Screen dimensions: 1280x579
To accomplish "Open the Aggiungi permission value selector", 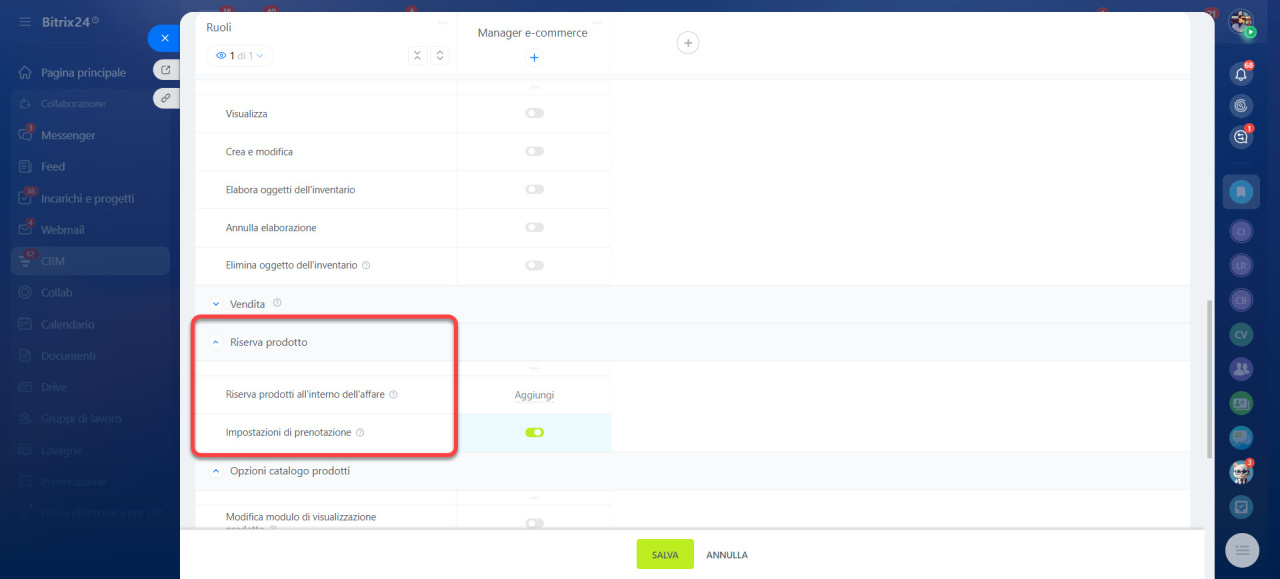I will 534,395.
